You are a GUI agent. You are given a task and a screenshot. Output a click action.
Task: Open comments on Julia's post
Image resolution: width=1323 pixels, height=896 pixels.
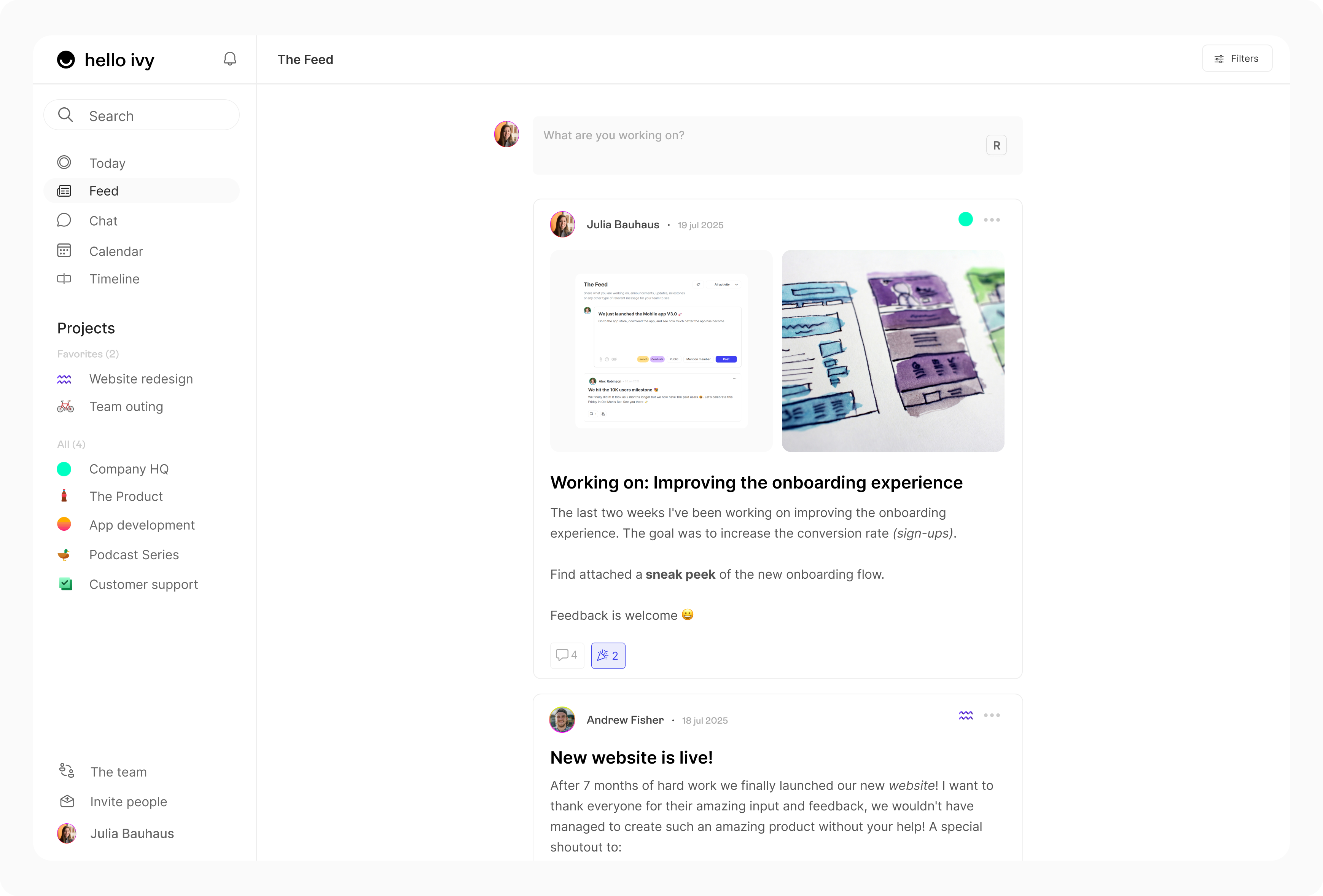567,655
